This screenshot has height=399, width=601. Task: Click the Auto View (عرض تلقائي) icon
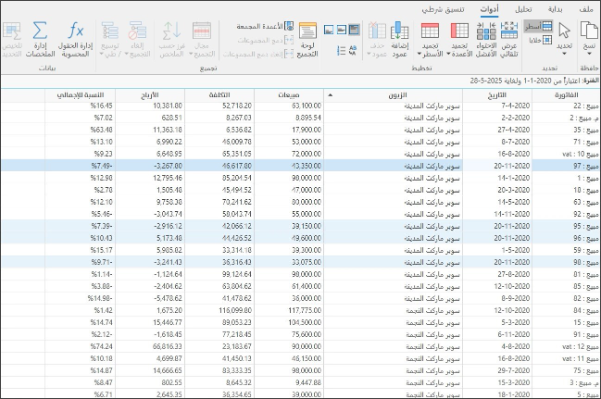click(509, 30)
